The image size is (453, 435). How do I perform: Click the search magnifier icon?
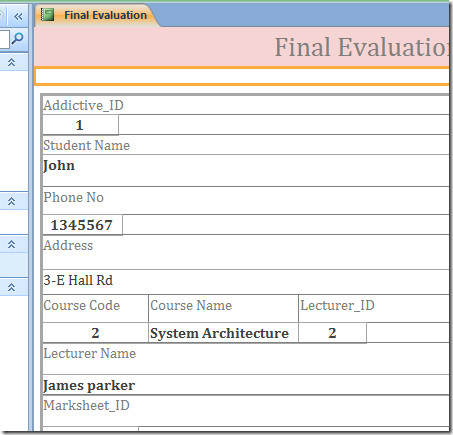(x=18, y=38)
